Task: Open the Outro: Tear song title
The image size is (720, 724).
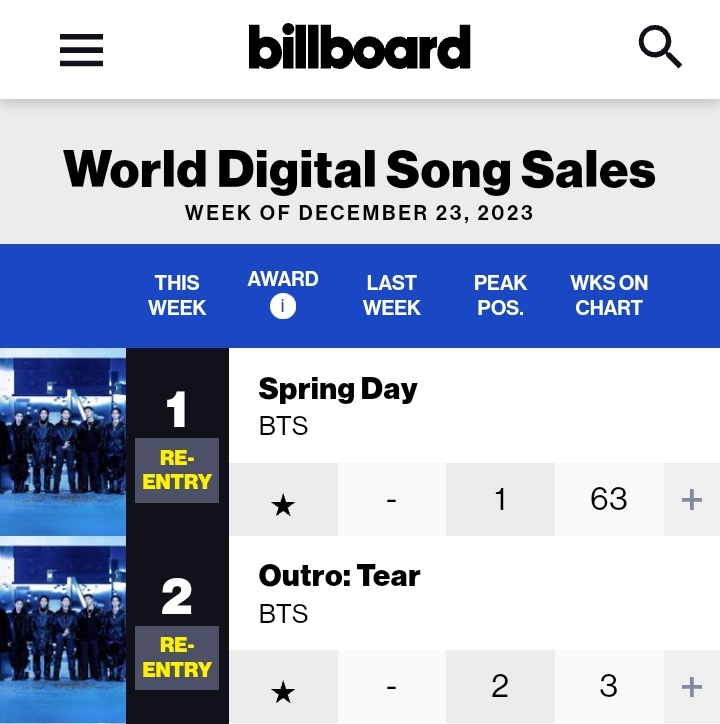Action: coord(339,576)
